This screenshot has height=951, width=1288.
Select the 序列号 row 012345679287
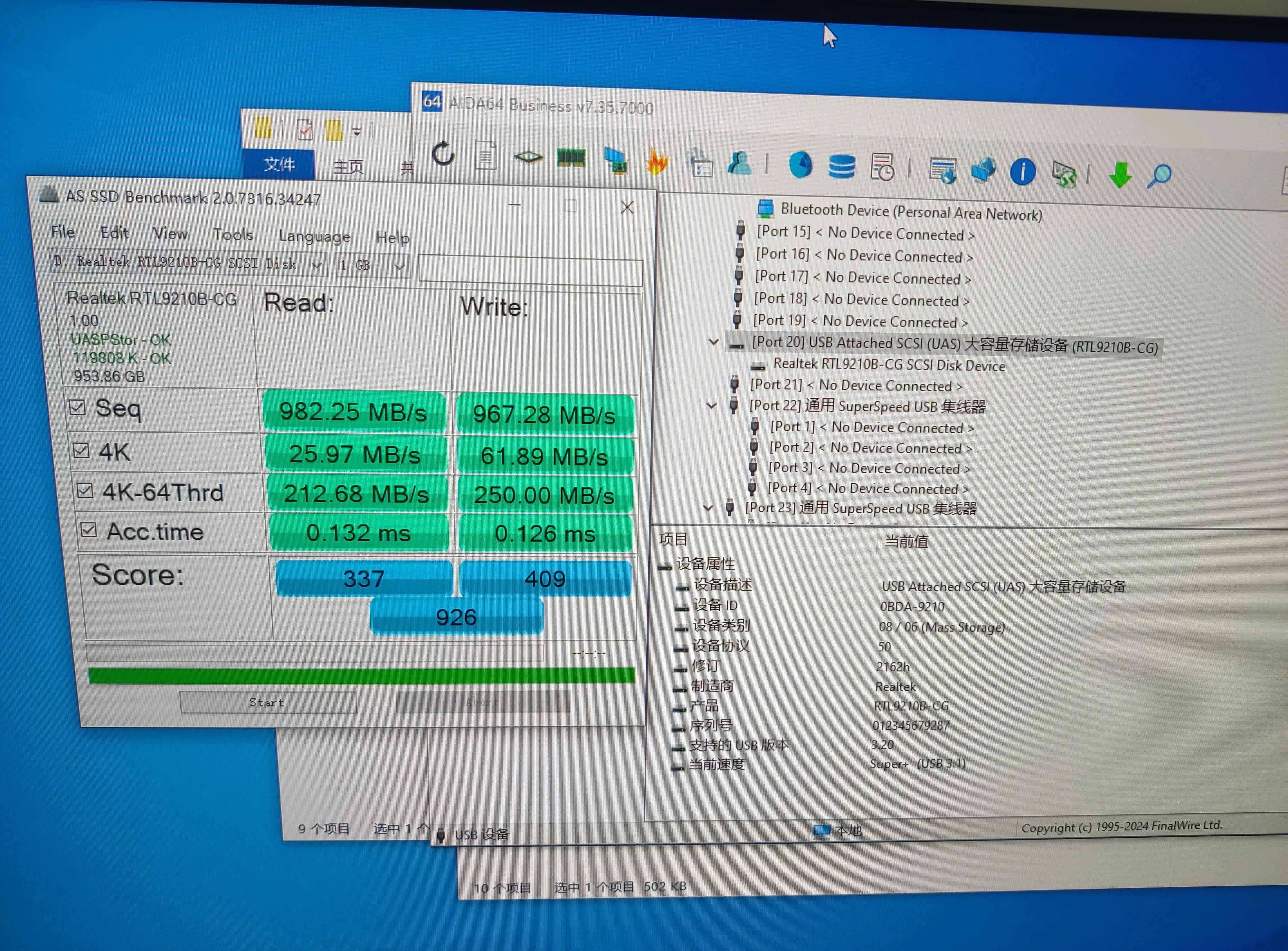click(x=811, y=725)
